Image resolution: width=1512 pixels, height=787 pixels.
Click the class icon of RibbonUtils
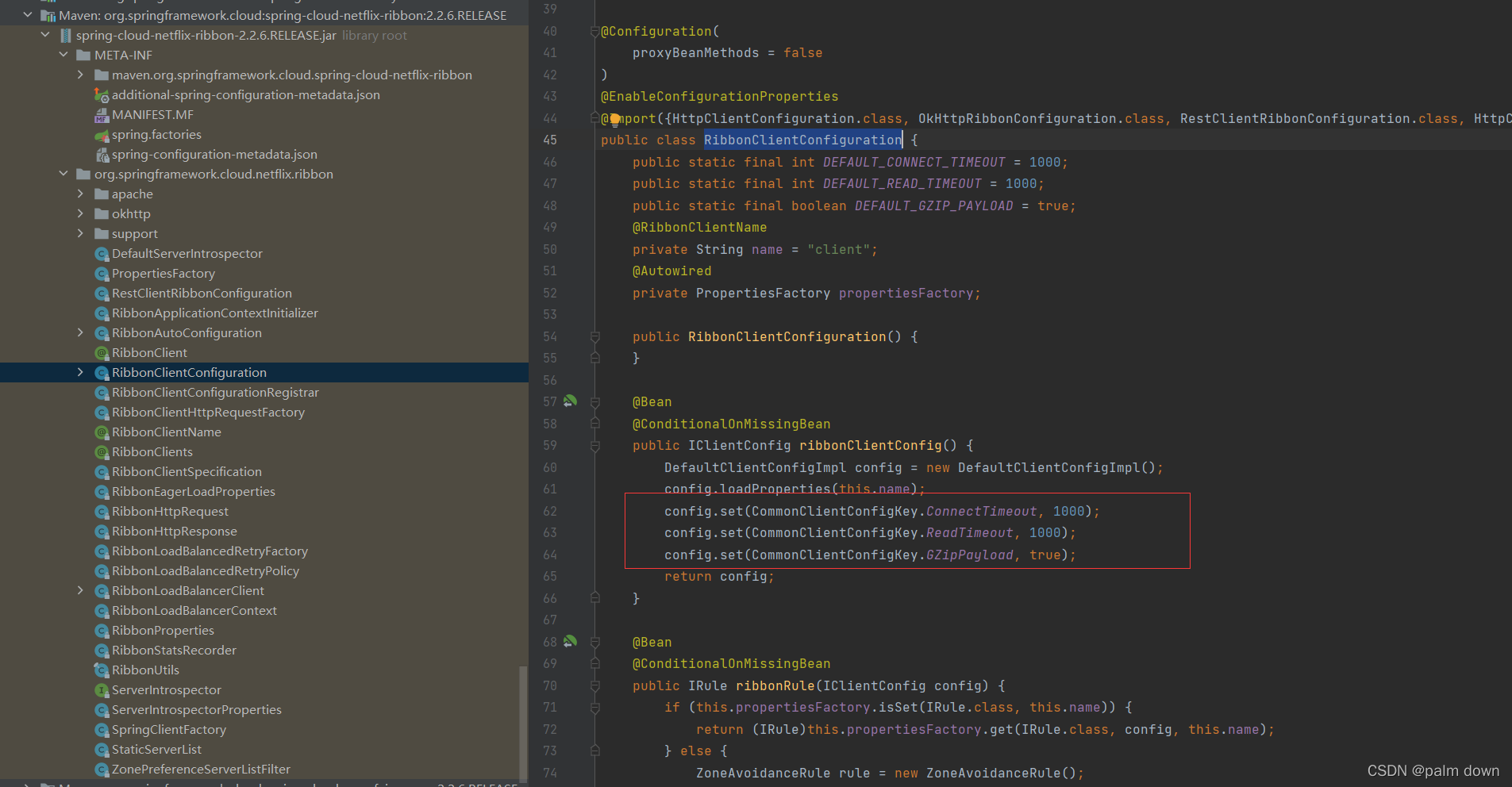102,670
